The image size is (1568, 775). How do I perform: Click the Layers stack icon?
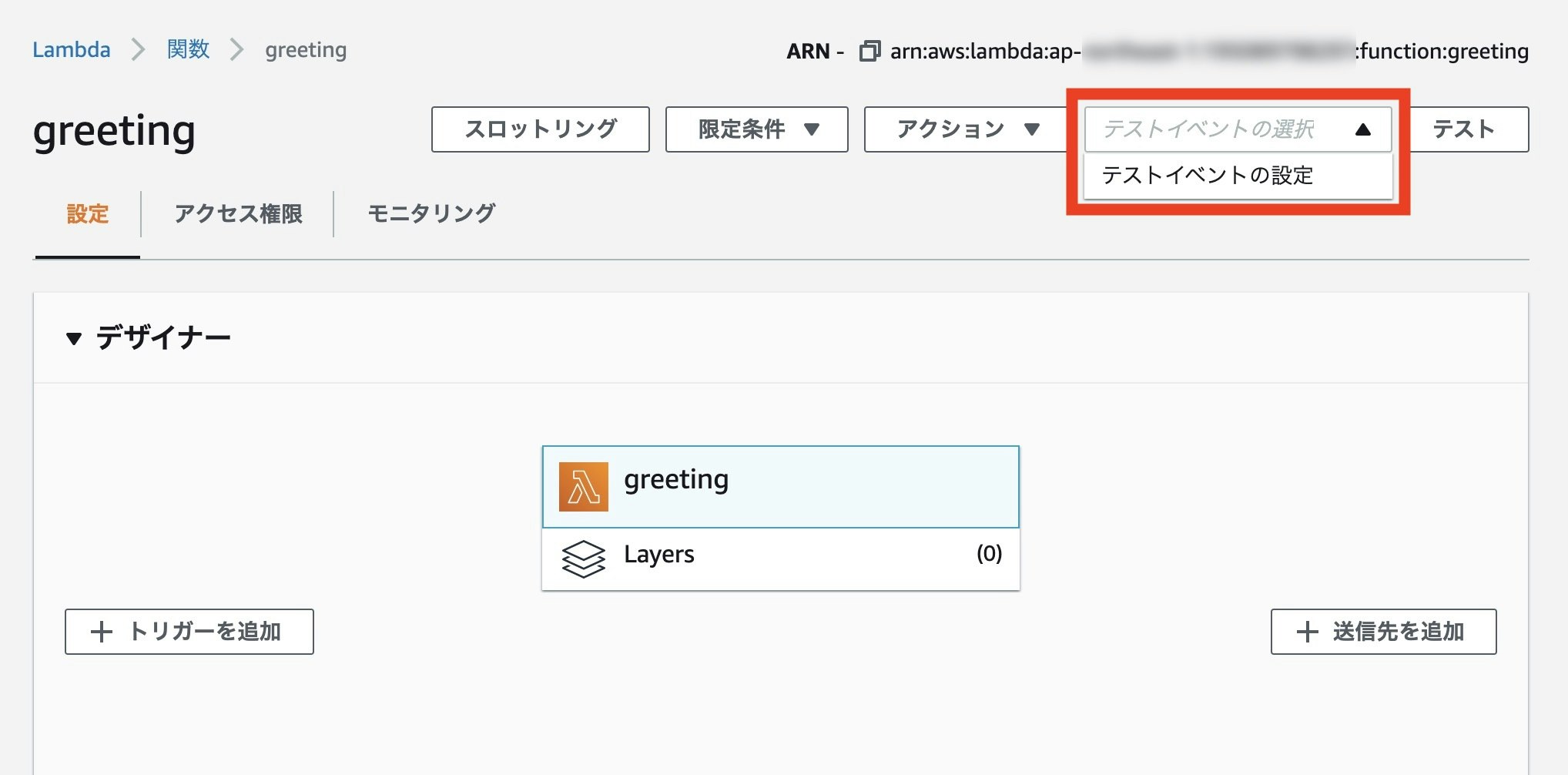coord(583,559)
